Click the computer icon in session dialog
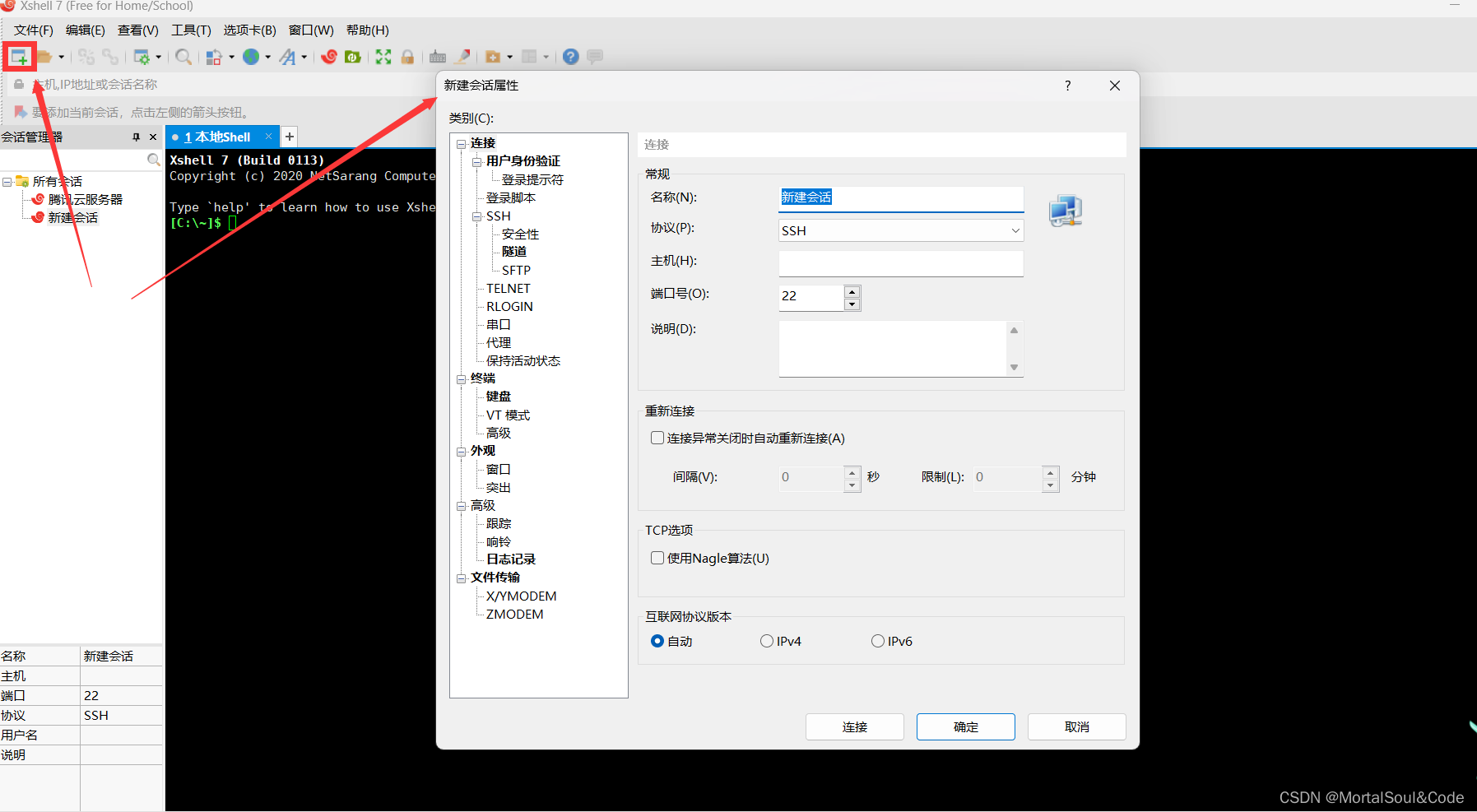 point(1066,211)
